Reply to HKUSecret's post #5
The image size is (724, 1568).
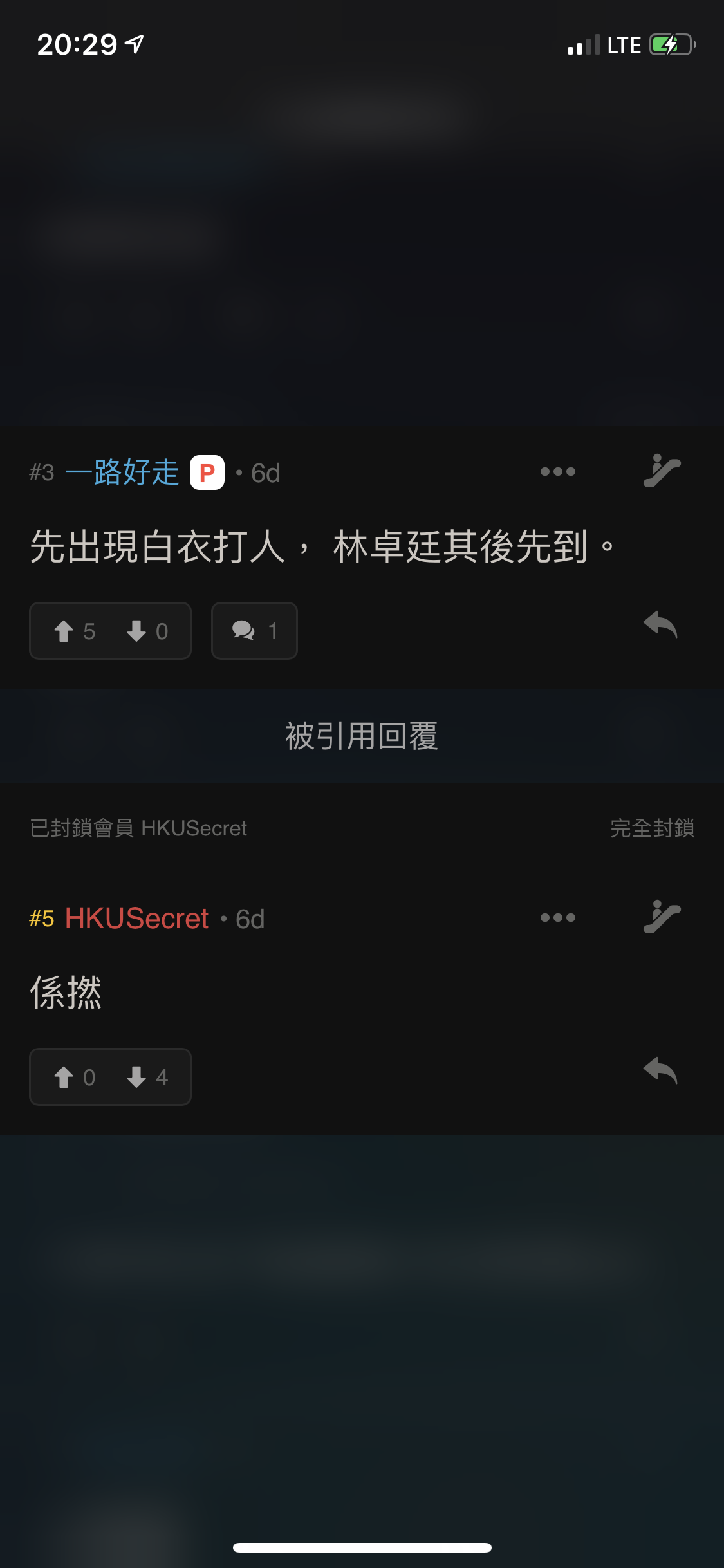660,1071
